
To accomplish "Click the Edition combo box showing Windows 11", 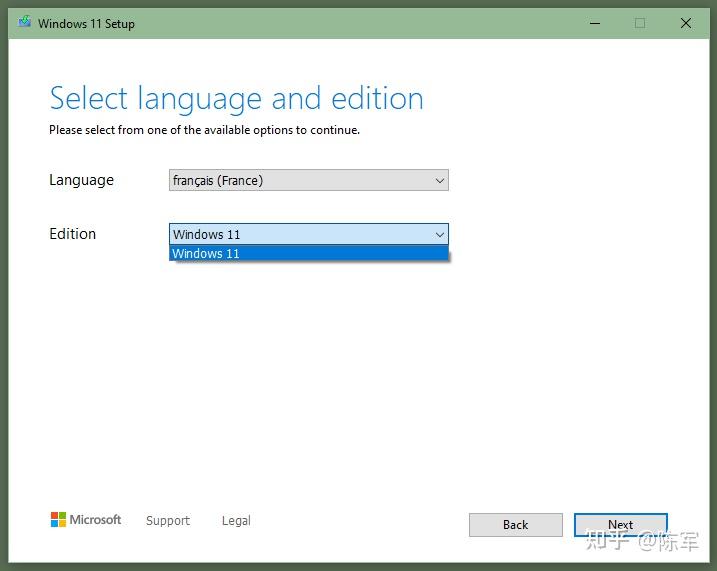I will (x=309, y=234).
